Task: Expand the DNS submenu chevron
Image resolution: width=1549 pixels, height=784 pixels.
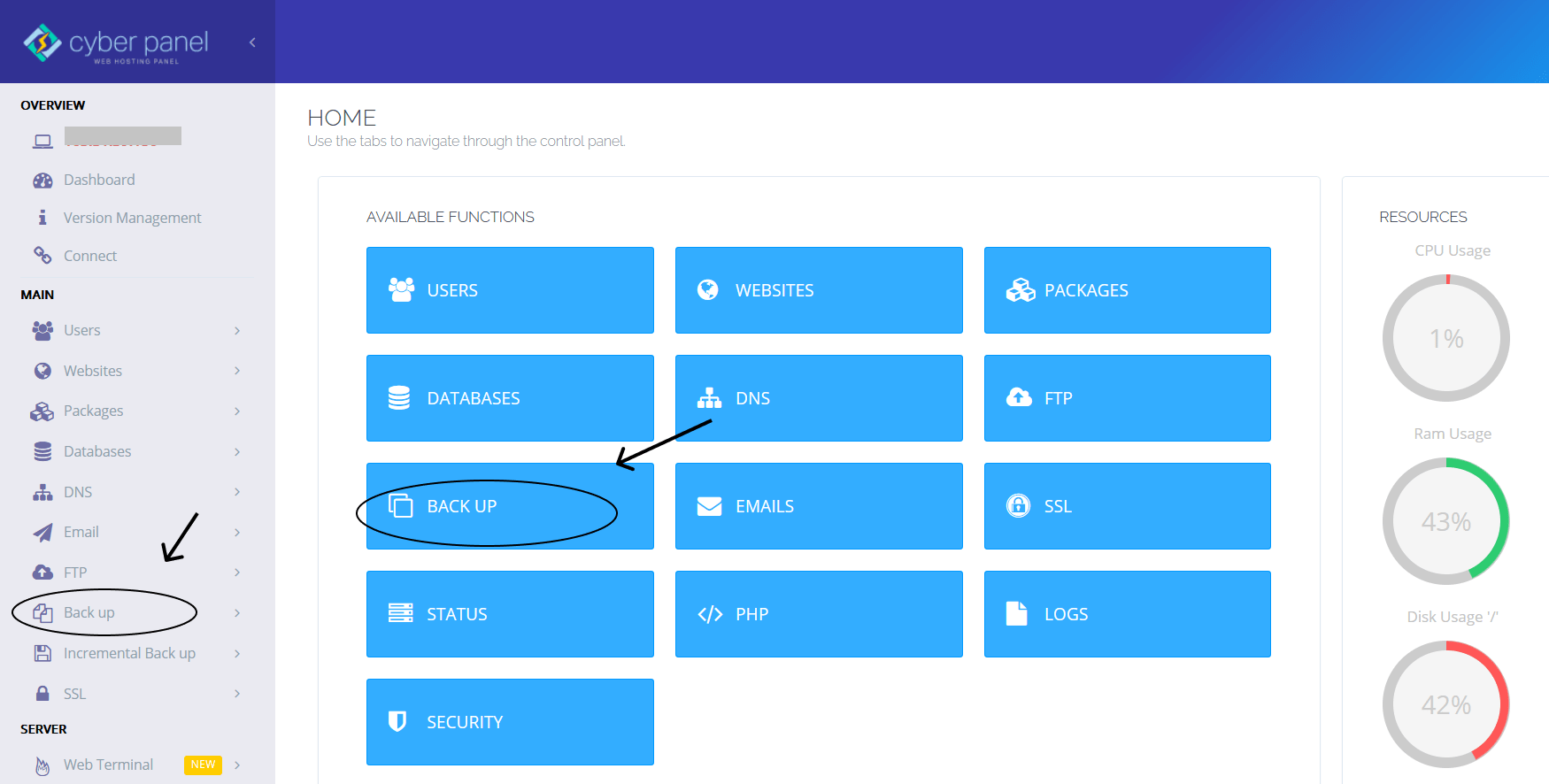Action: [237, 492]
